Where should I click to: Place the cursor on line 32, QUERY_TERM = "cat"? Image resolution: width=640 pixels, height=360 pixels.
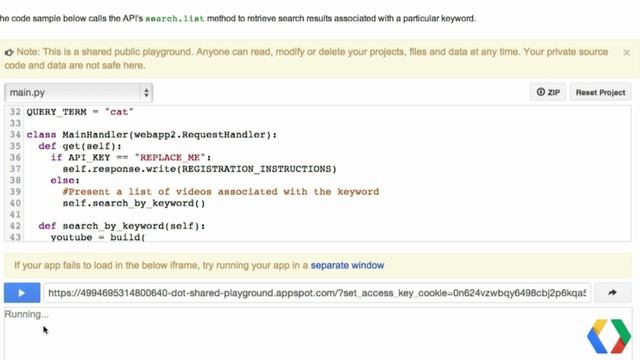(80, 112)
